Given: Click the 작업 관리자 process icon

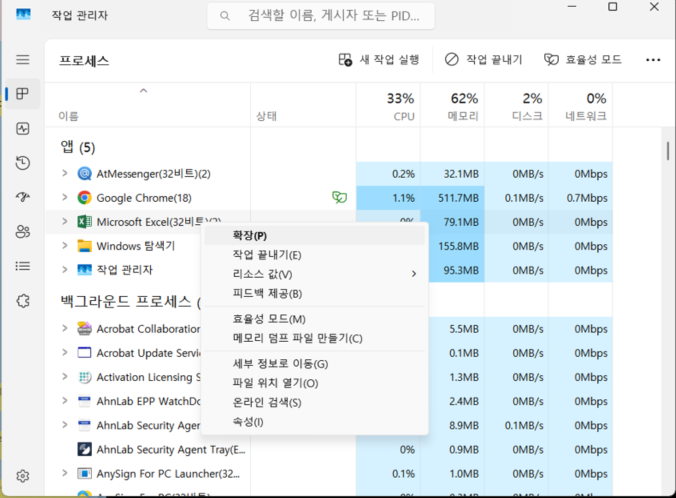Looking at the screenshot, I should tap(84, 270).
